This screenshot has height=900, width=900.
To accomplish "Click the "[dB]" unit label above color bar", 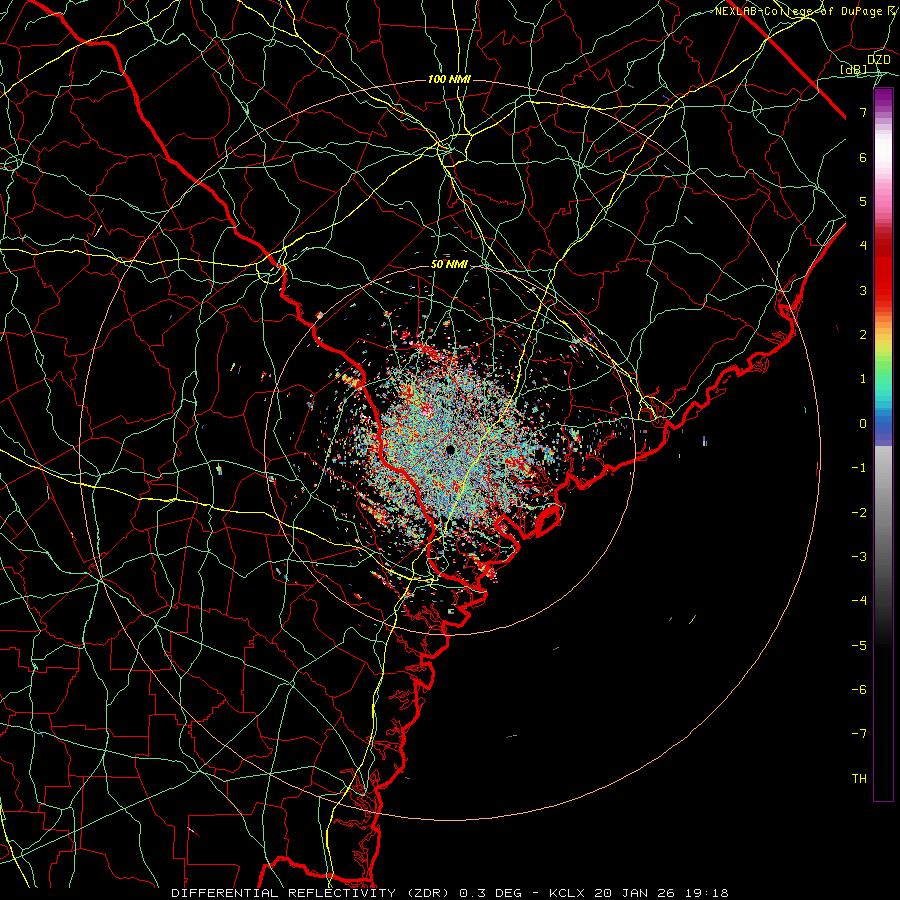I will pos(854,69).
